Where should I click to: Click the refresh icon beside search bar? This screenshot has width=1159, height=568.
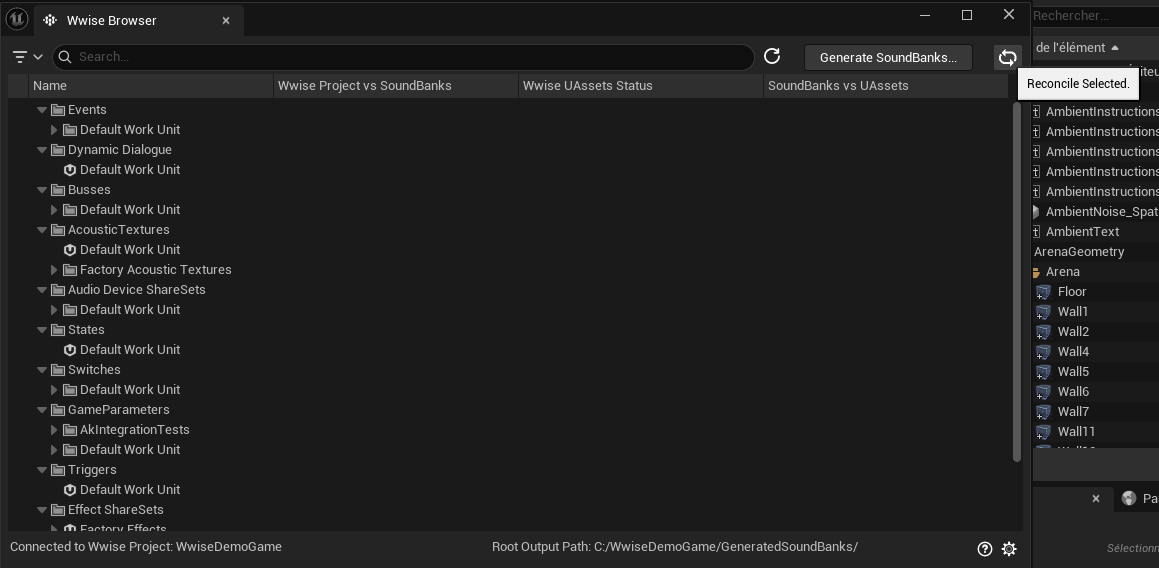point(772,57)
